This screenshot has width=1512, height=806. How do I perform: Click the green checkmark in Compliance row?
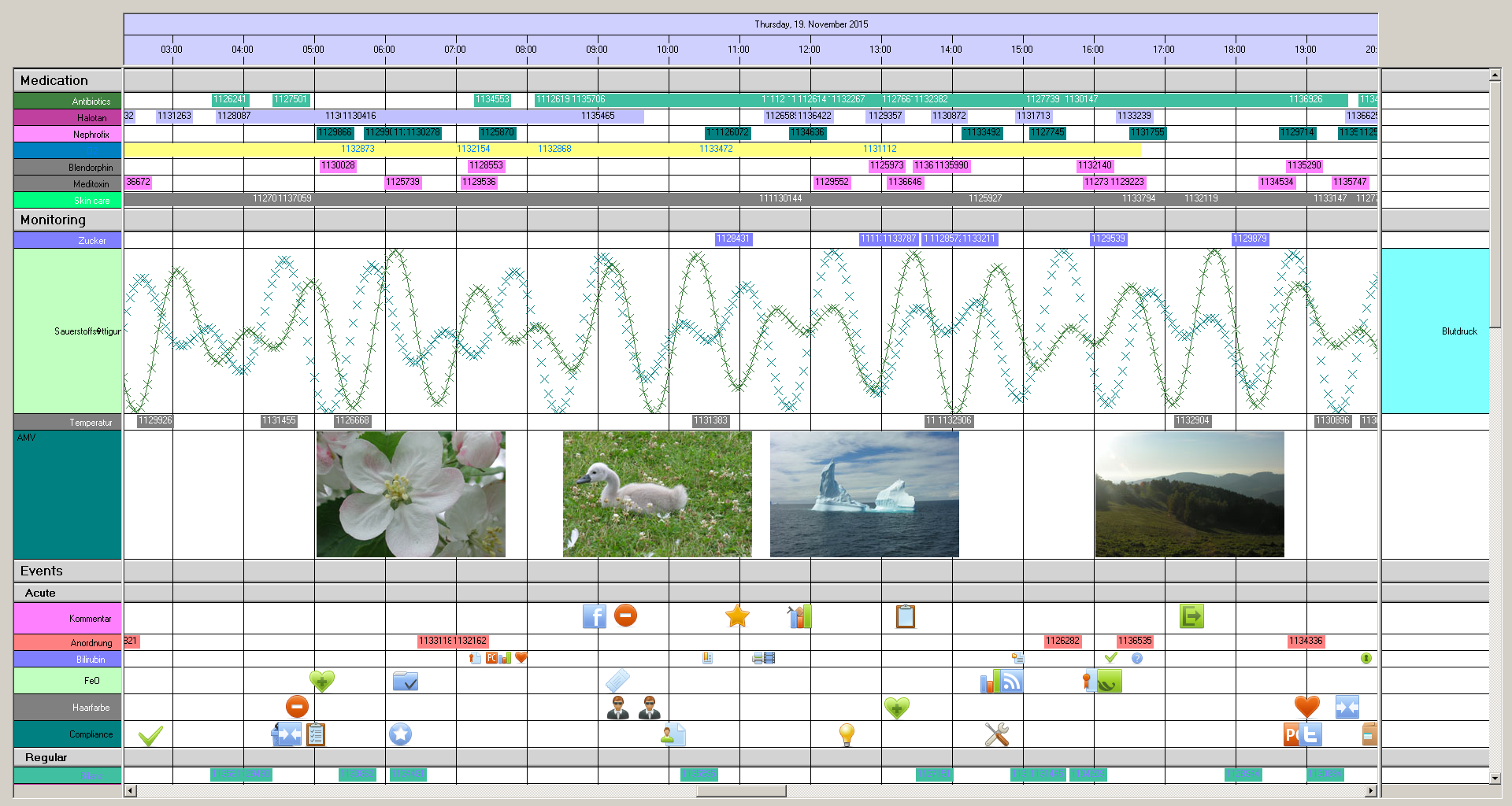(x=150, y=735)
